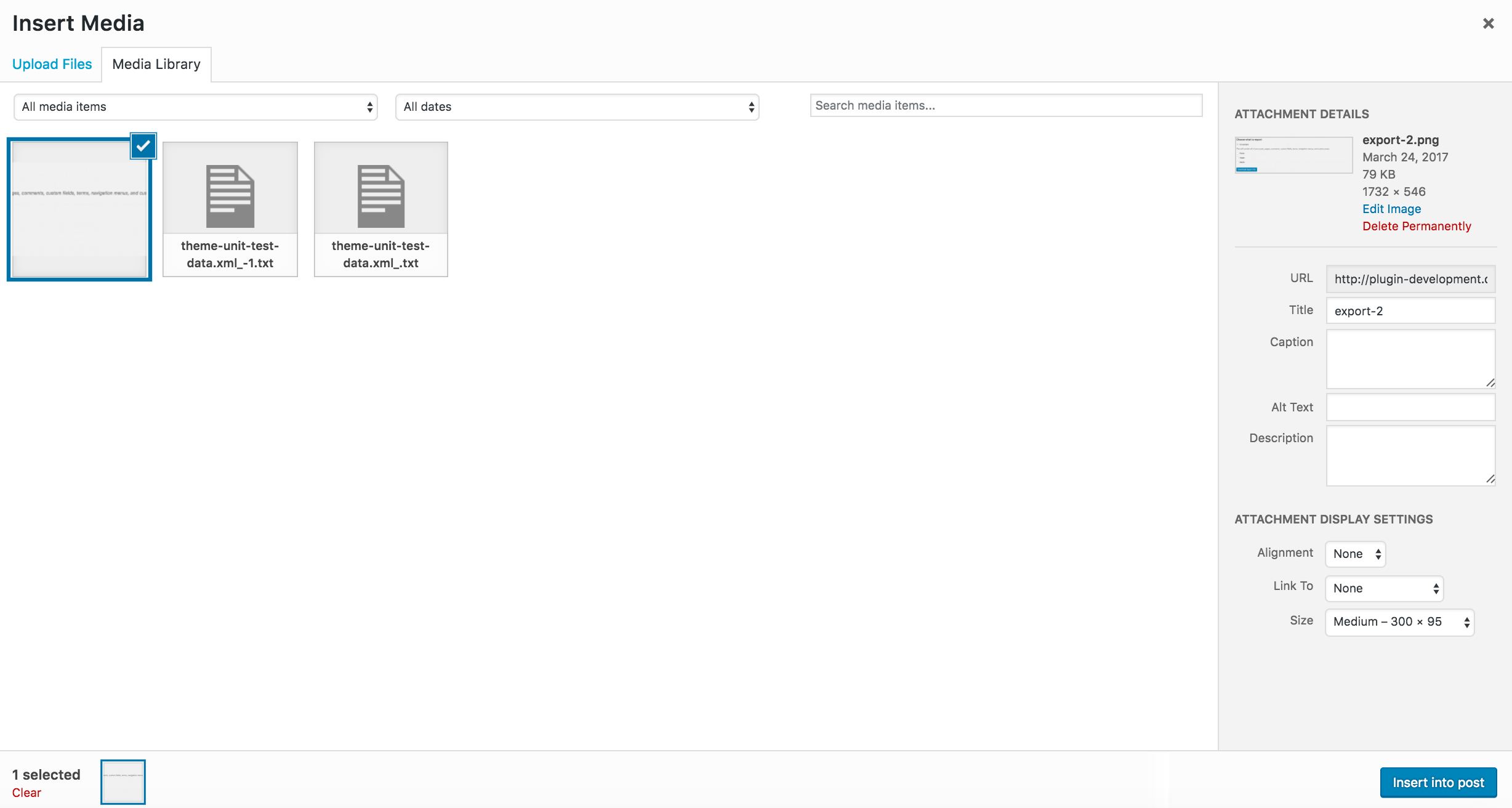
Task: Click into the Alt Text field
Action: [1410, 407]
